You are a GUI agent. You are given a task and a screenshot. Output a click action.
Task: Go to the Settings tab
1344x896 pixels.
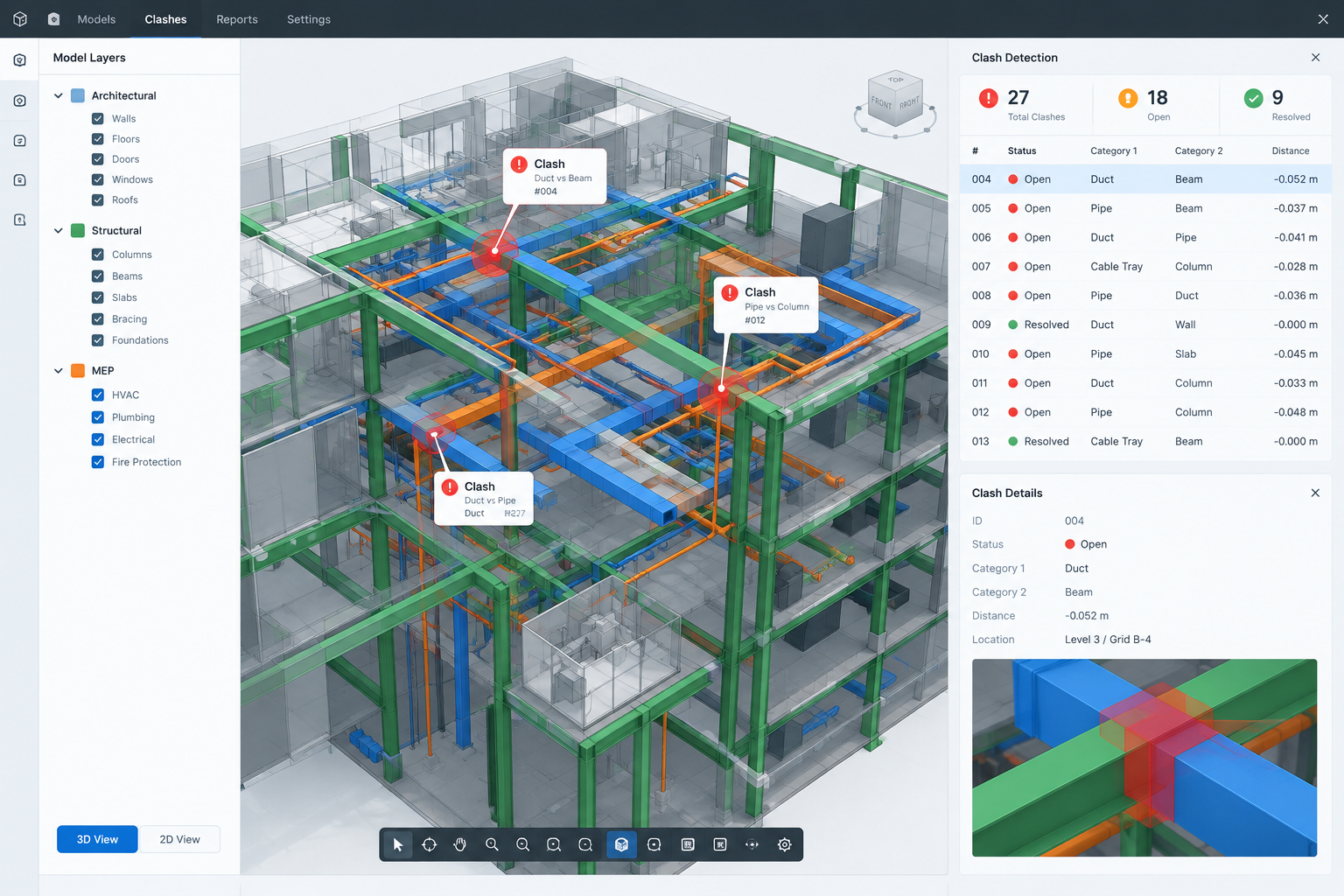309,19
